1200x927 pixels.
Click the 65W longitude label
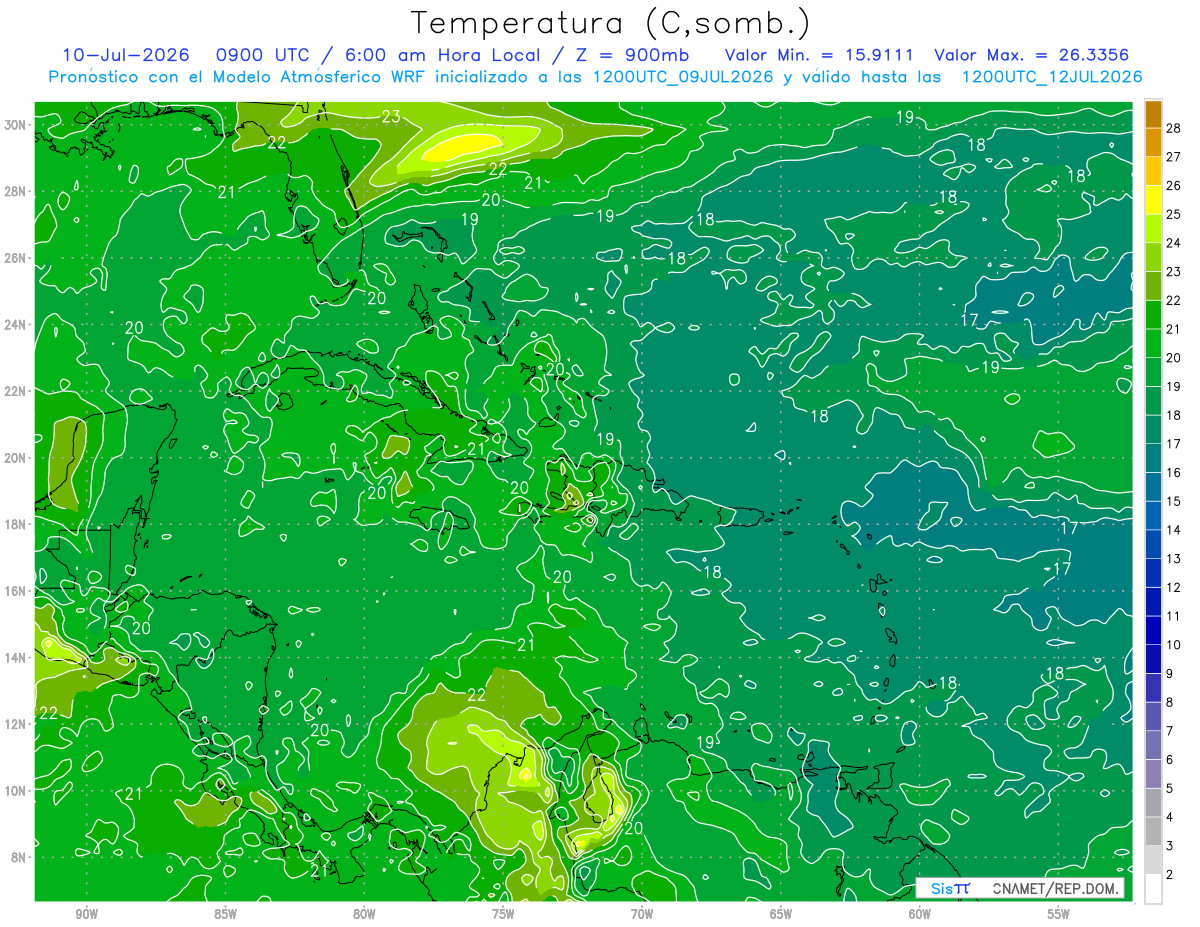point(781,914)
